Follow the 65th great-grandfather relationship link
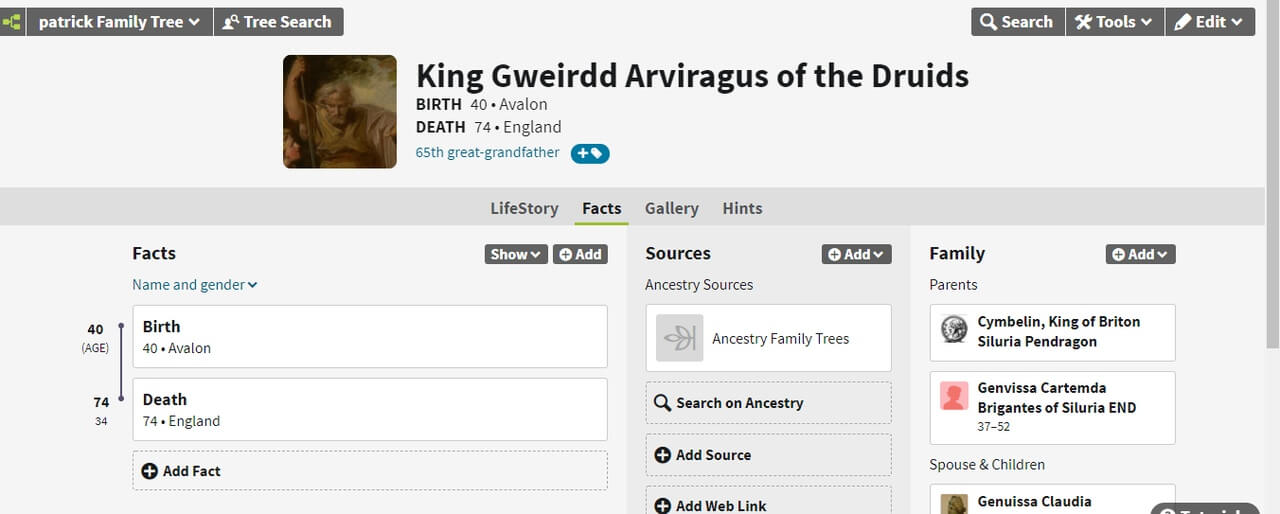Screen dimensions: 1280x514 point(488,153)
